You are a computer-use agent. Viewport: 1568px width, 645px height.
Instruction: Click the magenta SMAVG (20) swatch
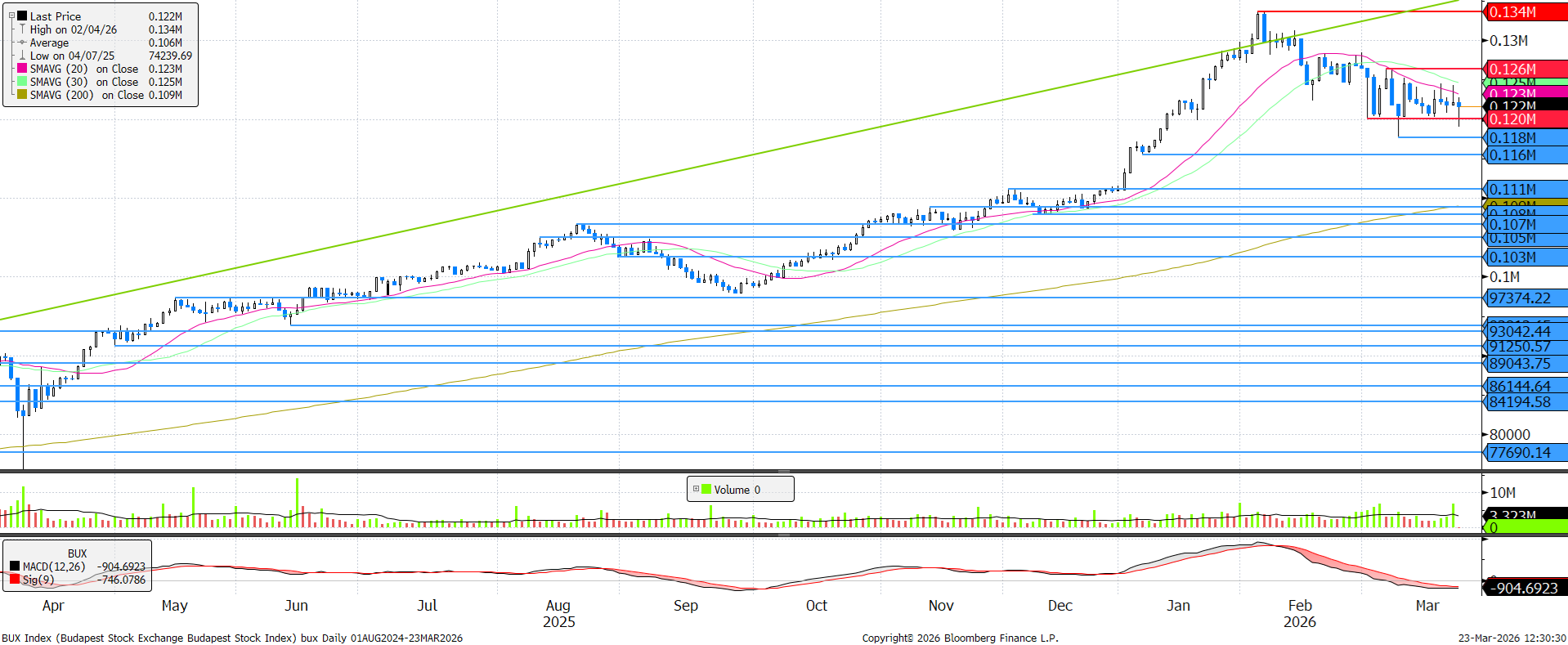pos(22,69)
